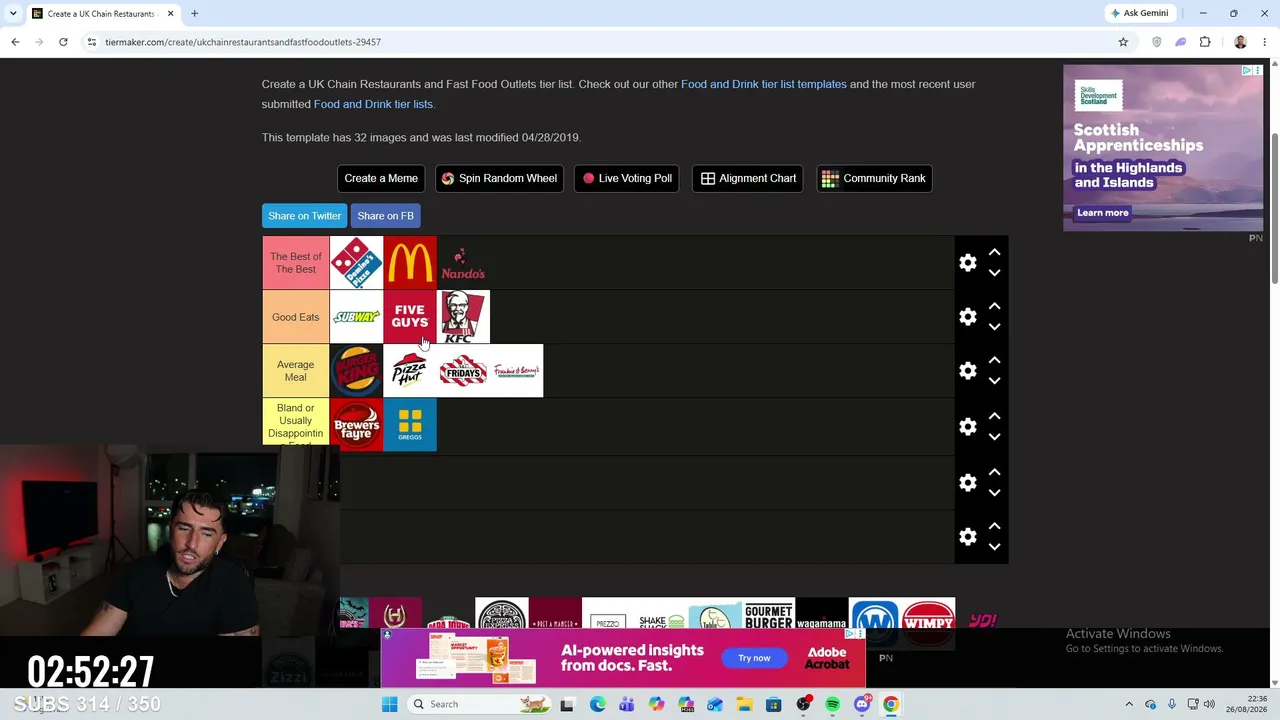Image resolution: width=1280 pixels, height=720 pixels.
Task: Bookmark this page with the star icon
Action: 1123,42
